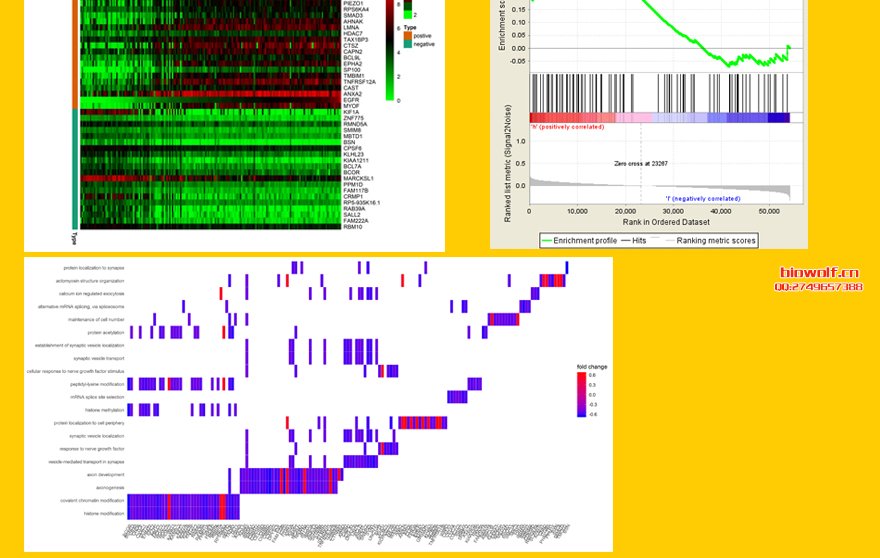Image resolution: width=880 pixels, height=558 pixels.
Task: Select the KIF1A row label
Action: coord(351,112)
